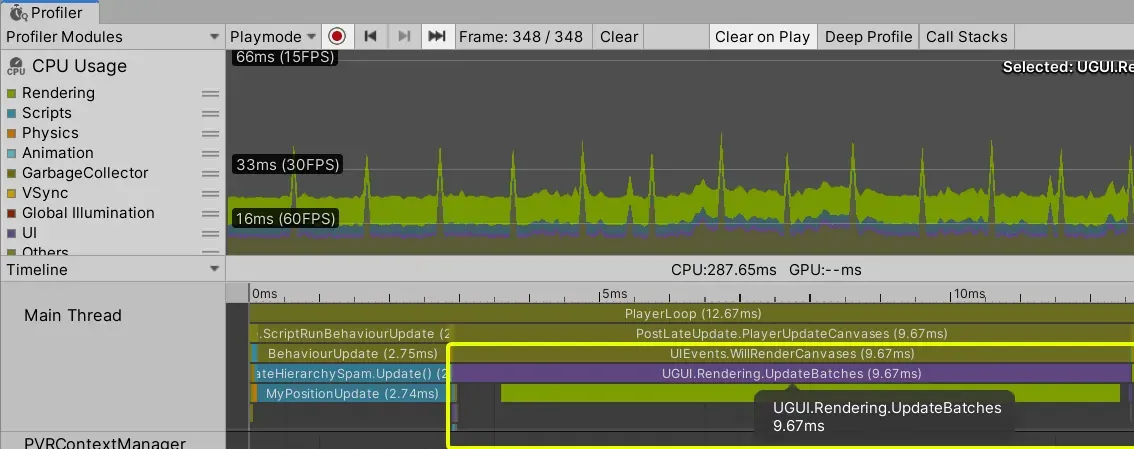Select the HierarchySpam.Update() sample bar
Screen dimensions: 1134x449
pos(353,373)
